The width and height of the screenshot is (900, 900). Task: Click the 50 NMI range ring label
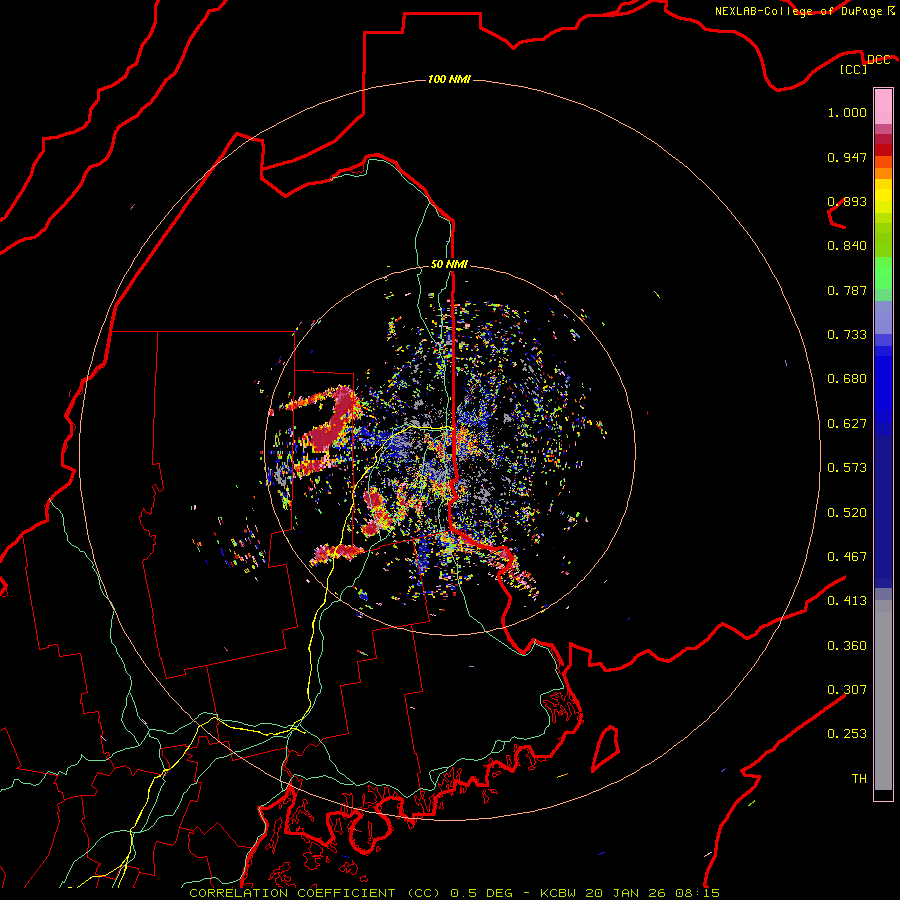[449, 264]
